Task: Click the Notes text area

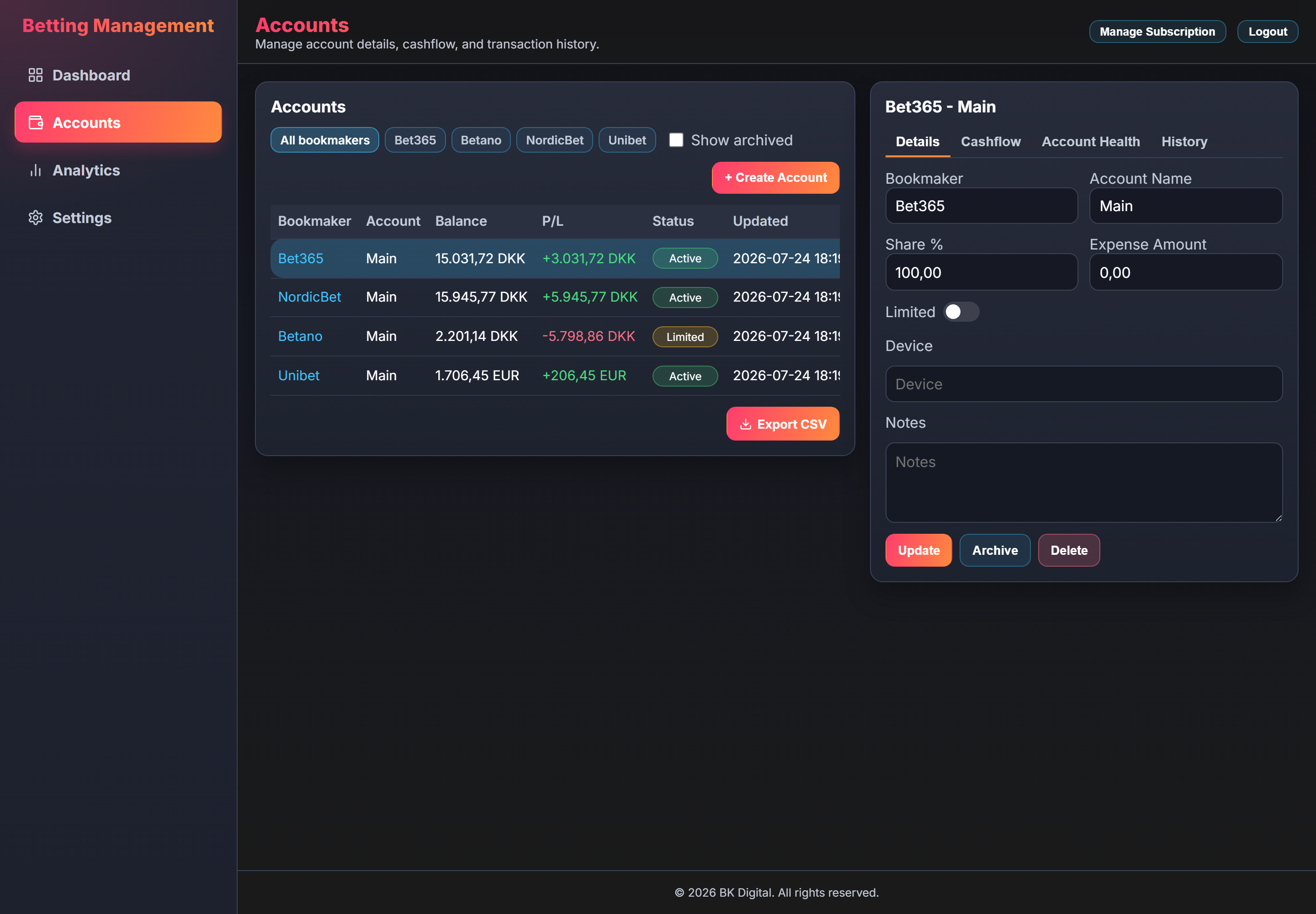Action: (1083, 482)
